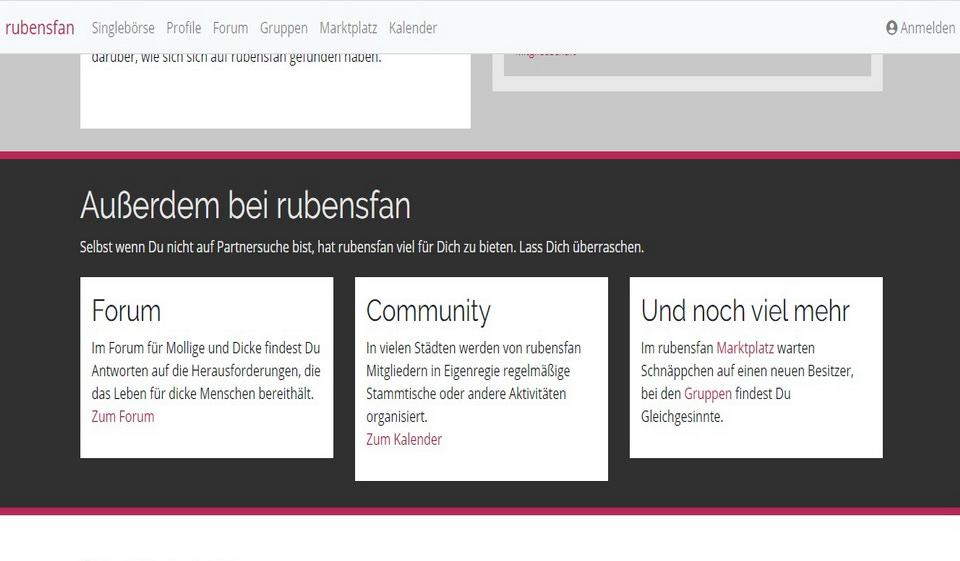The image size is (960, 561).
Task: Click the Forum card heading
Action: 126,311
